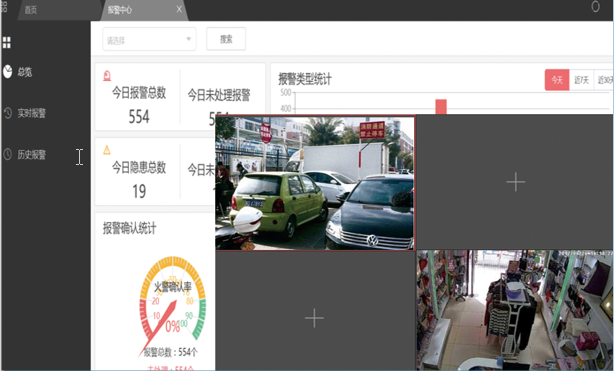Click the 历史报警 clock icon
This screenshot has width=614, height=371.
point(8,154)
